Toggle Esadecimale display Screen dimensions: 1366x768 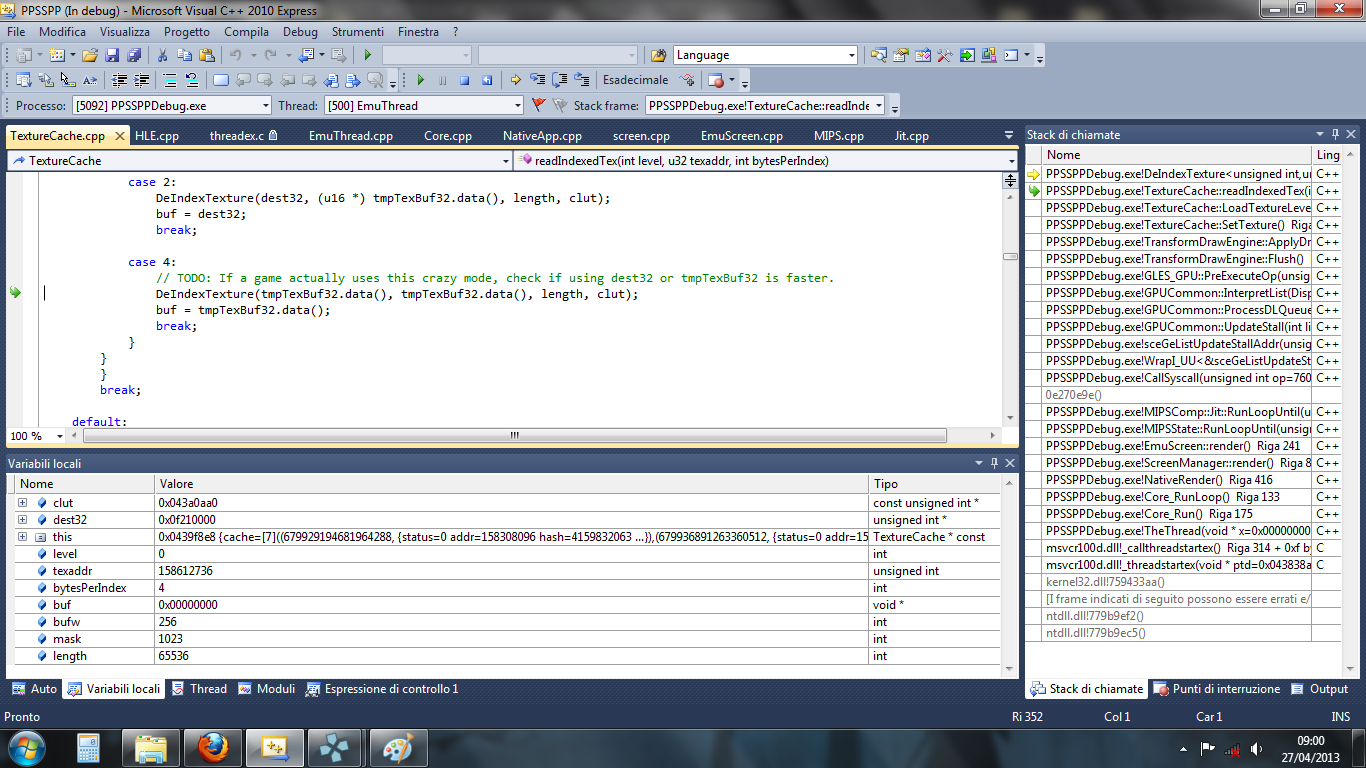click(x=635, y=80)
